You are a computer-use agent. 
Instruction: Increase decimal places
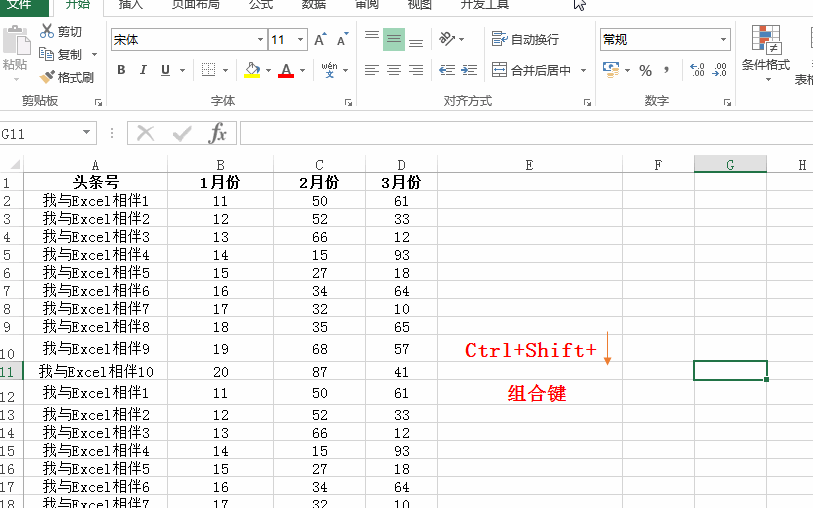point(697,70)
